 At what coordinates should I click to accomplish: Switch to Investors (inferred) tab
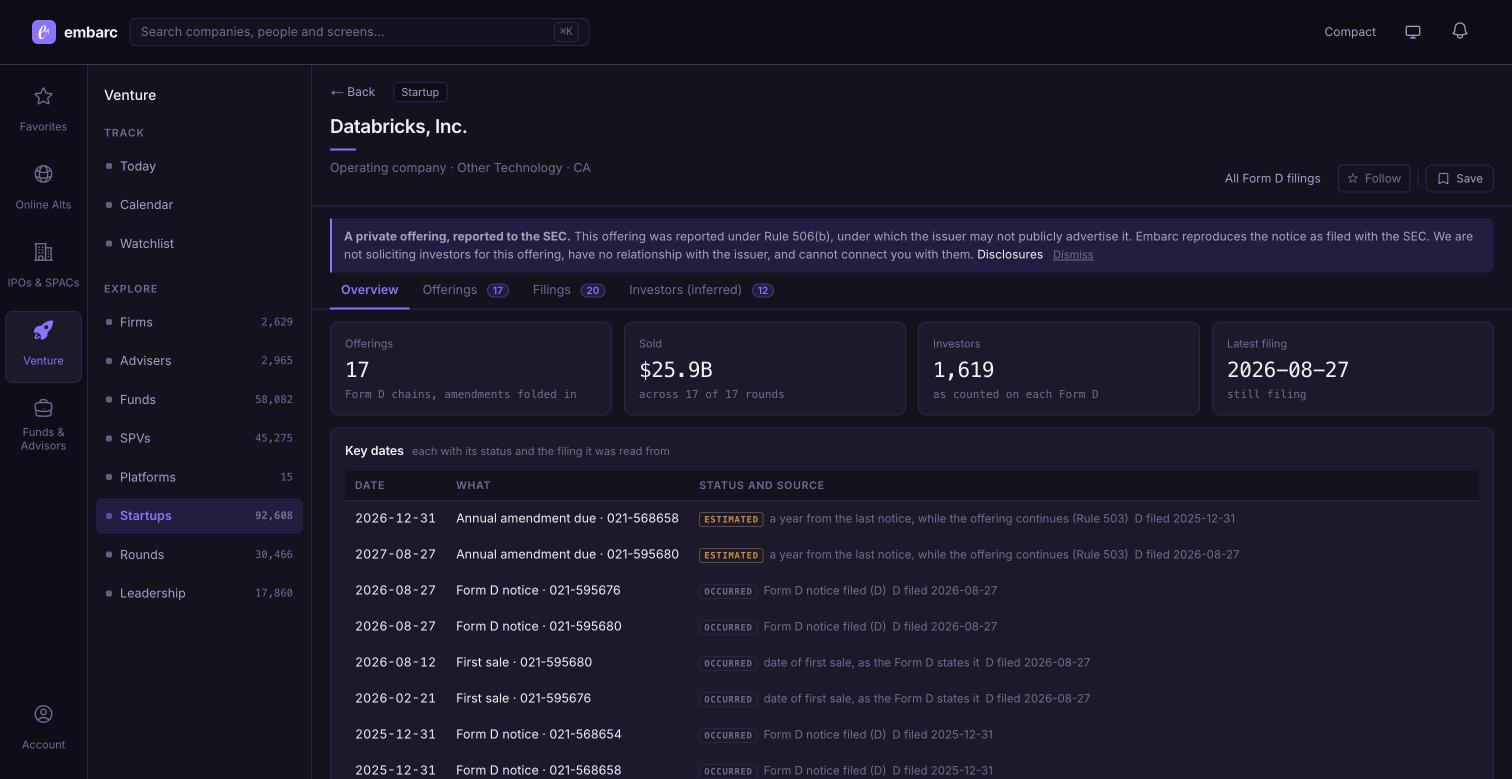[x=701, y=290]
